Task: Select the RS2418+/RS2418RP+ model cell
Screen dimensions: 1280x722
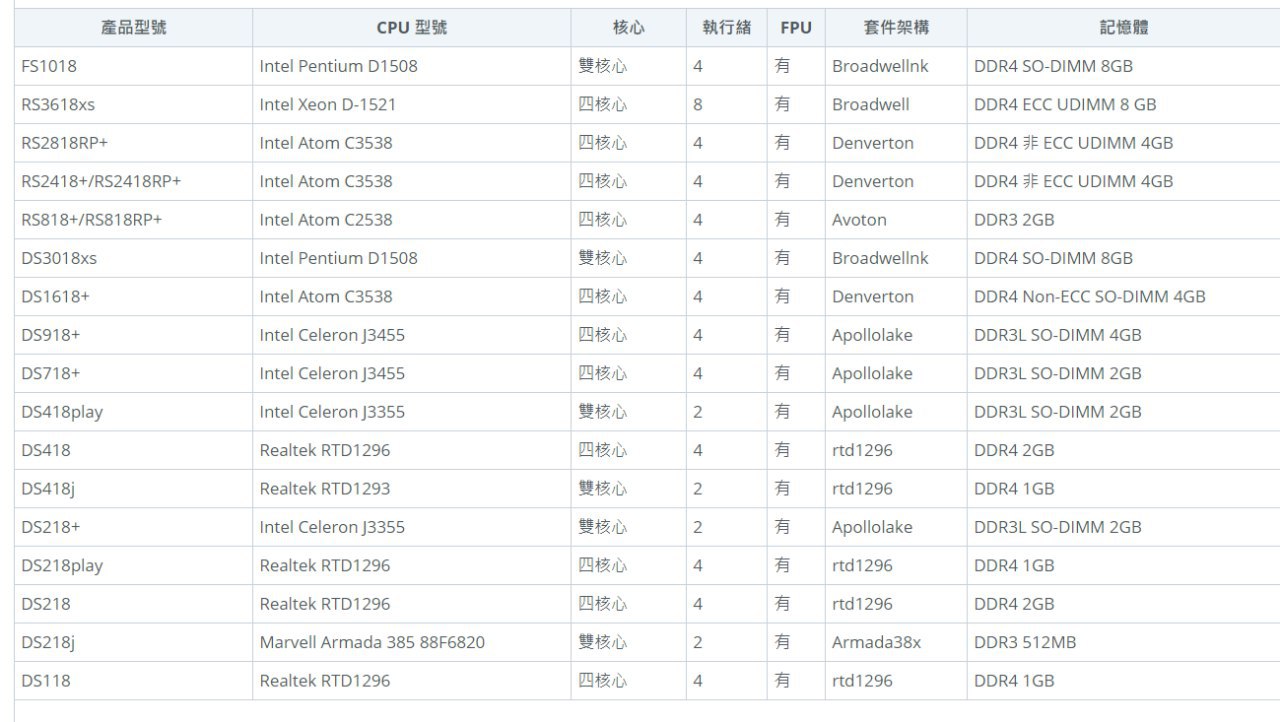Action: tap(101, 181)
